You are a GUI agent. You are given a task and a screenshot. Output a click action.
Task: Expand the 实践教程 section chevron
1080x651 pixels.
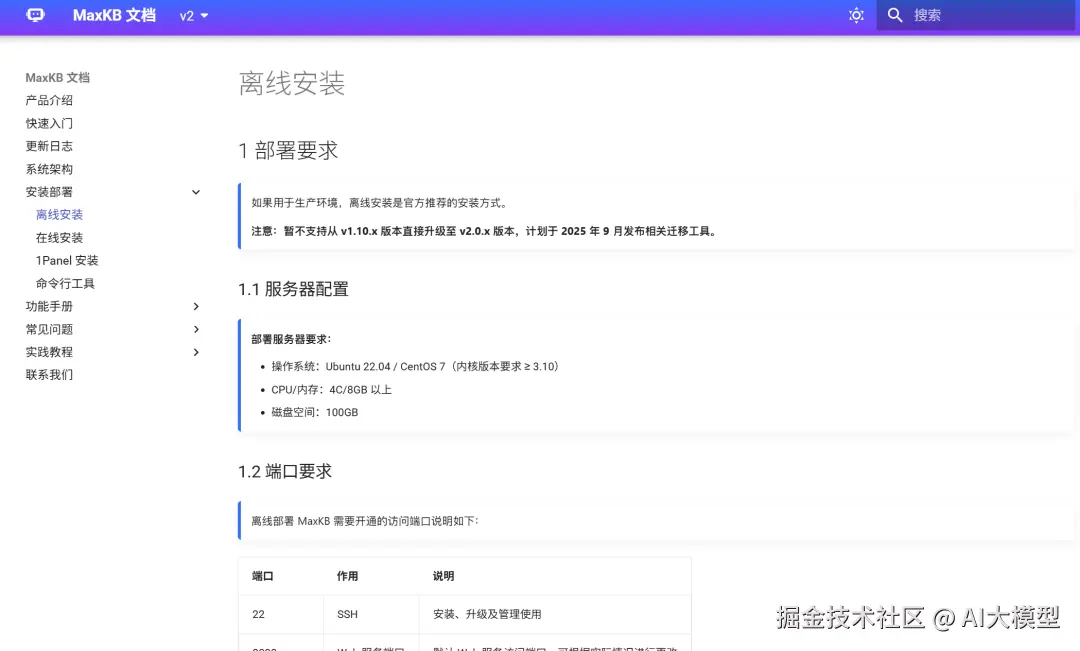tap(196, 352)
